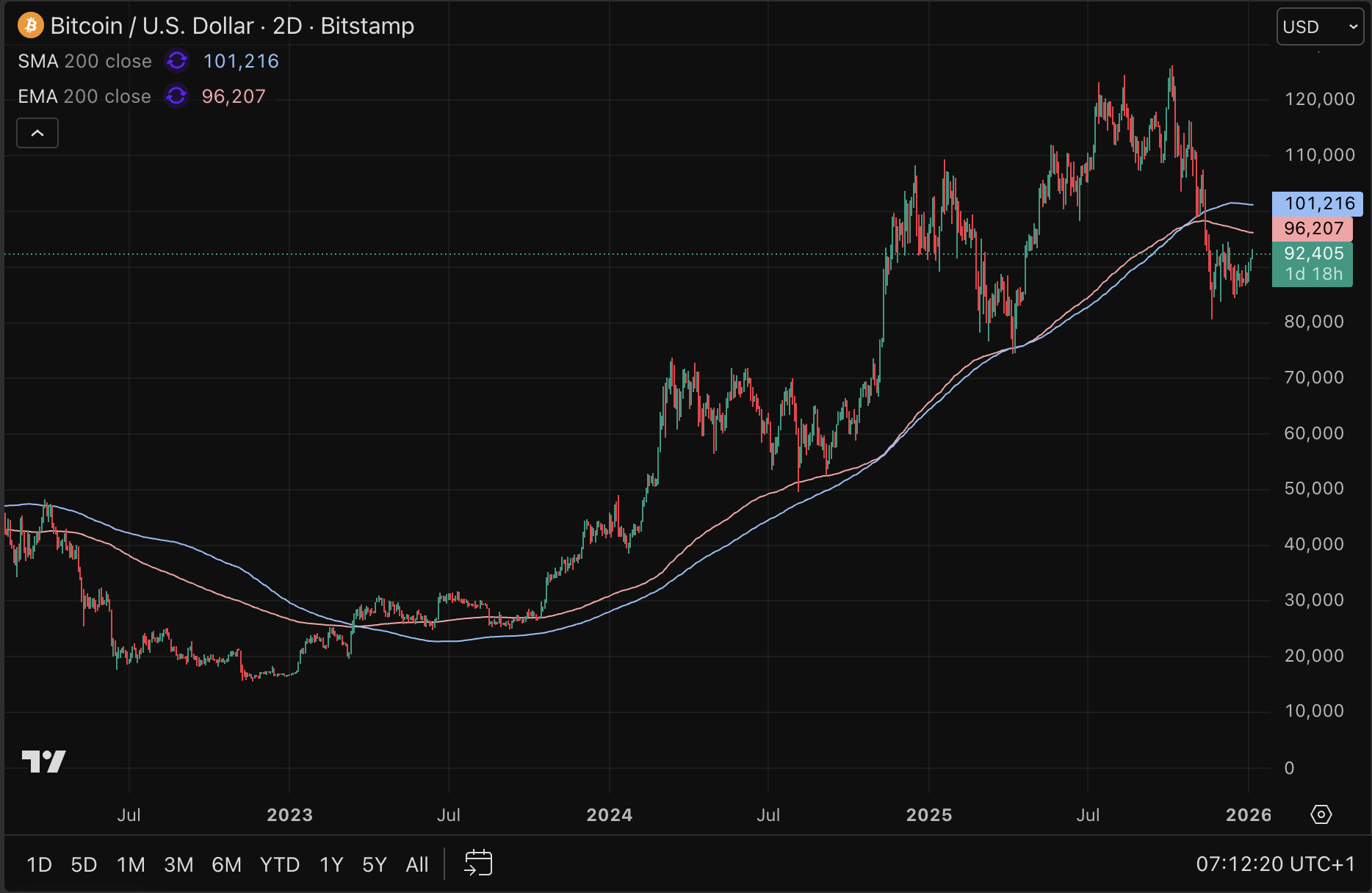This screenshot has height=893, width=1372.
Task: Choose the 3M time range
Action: pos(178,864)
